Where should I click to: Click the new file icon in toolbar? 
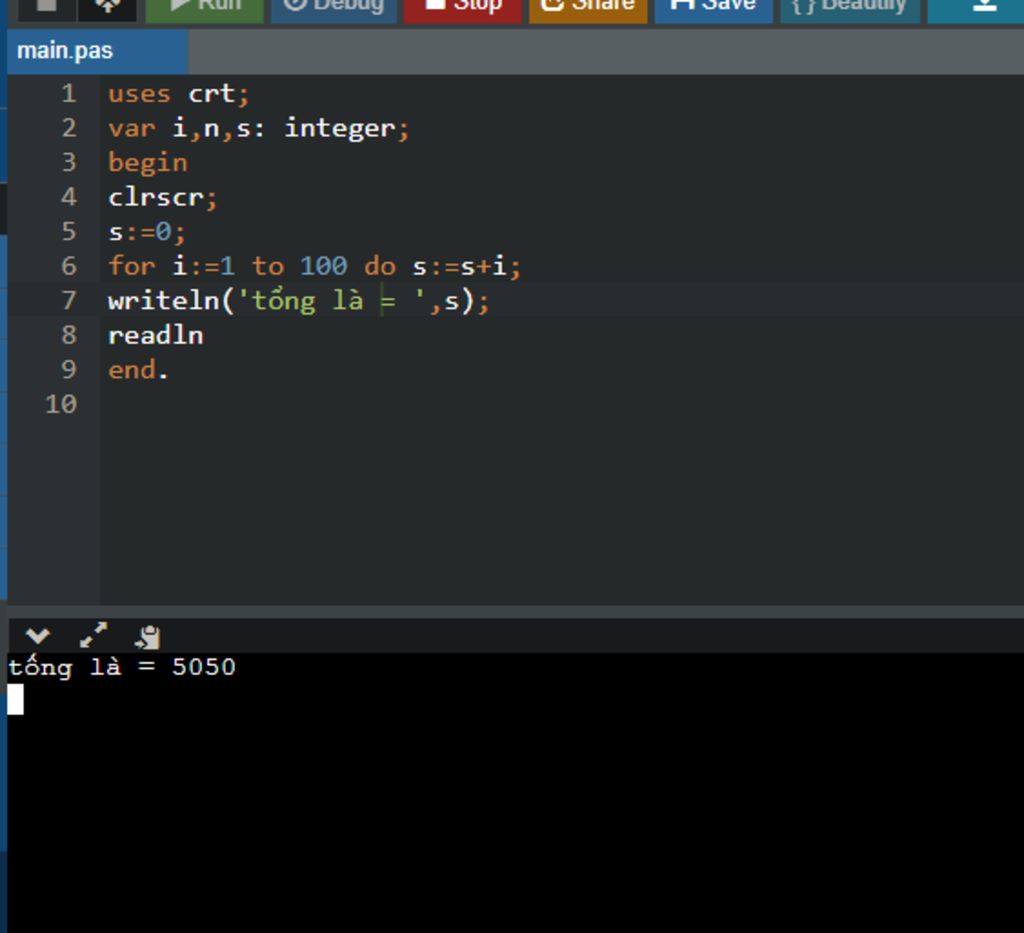click(46, 8)
